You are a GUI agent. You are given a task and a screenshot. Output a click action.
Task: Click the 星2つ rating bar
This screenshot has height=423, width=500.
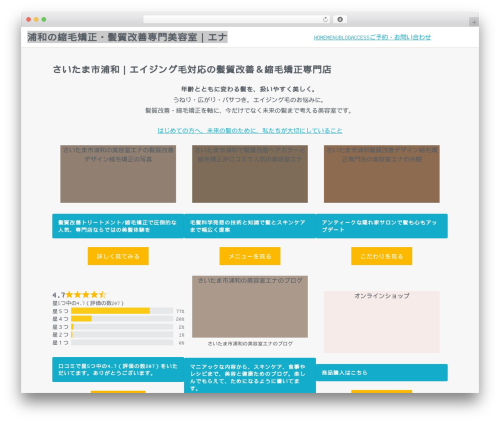(122, 335)
